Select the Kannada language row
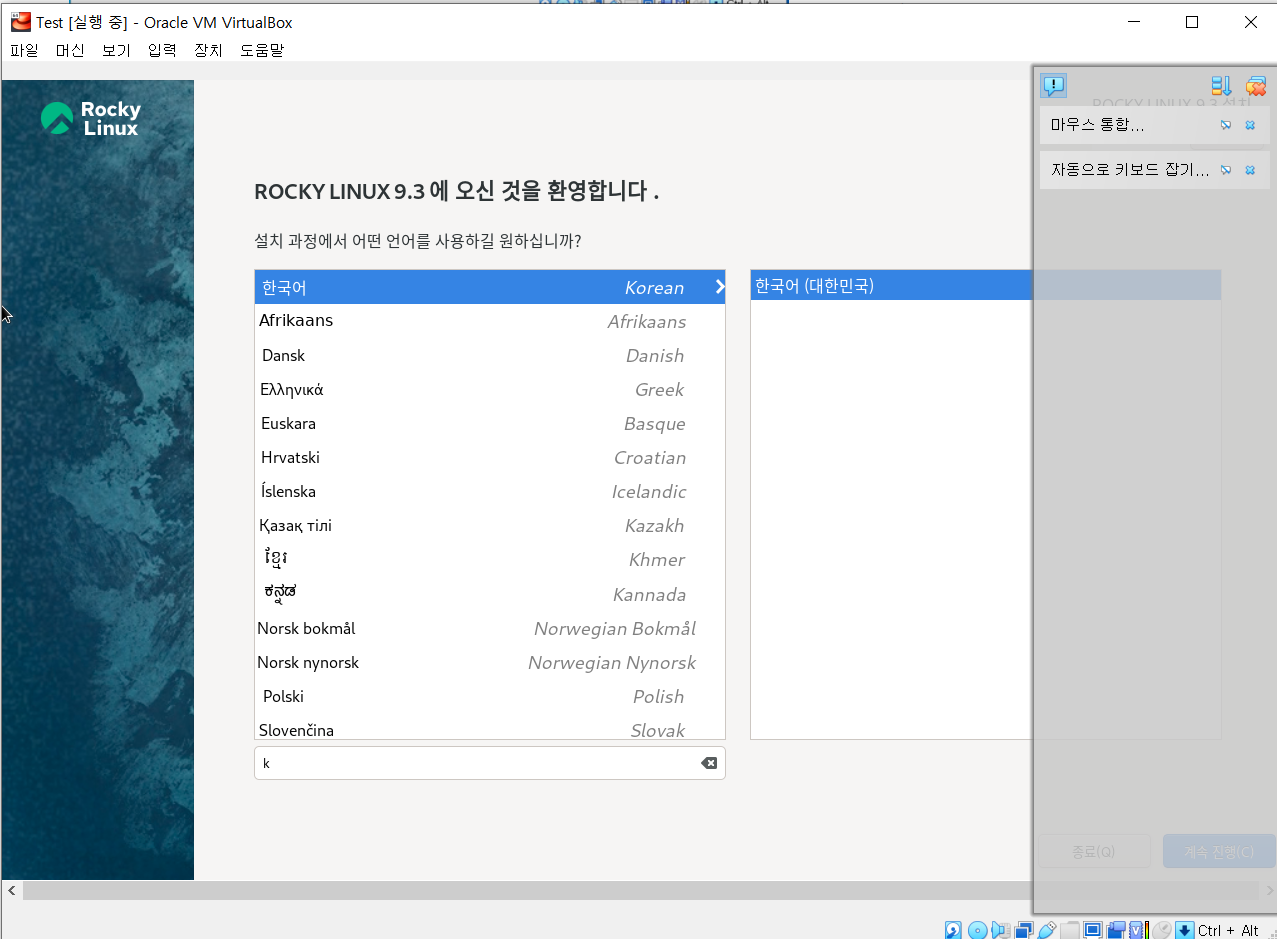The image size is (1277, 939). pyautogui.click(x=490, y=594)
